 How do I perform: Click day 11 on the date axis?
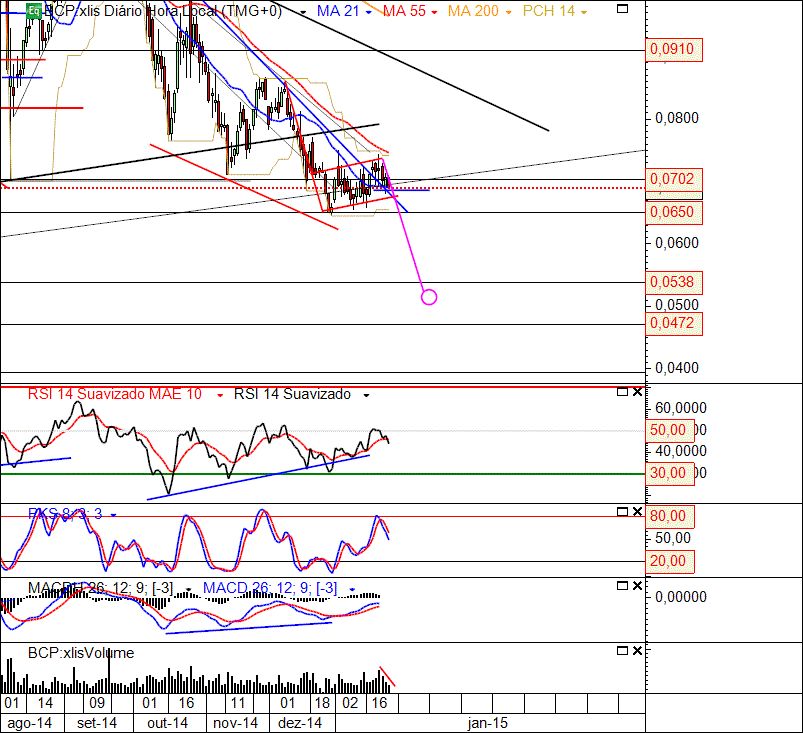click(x=238, y=703)
